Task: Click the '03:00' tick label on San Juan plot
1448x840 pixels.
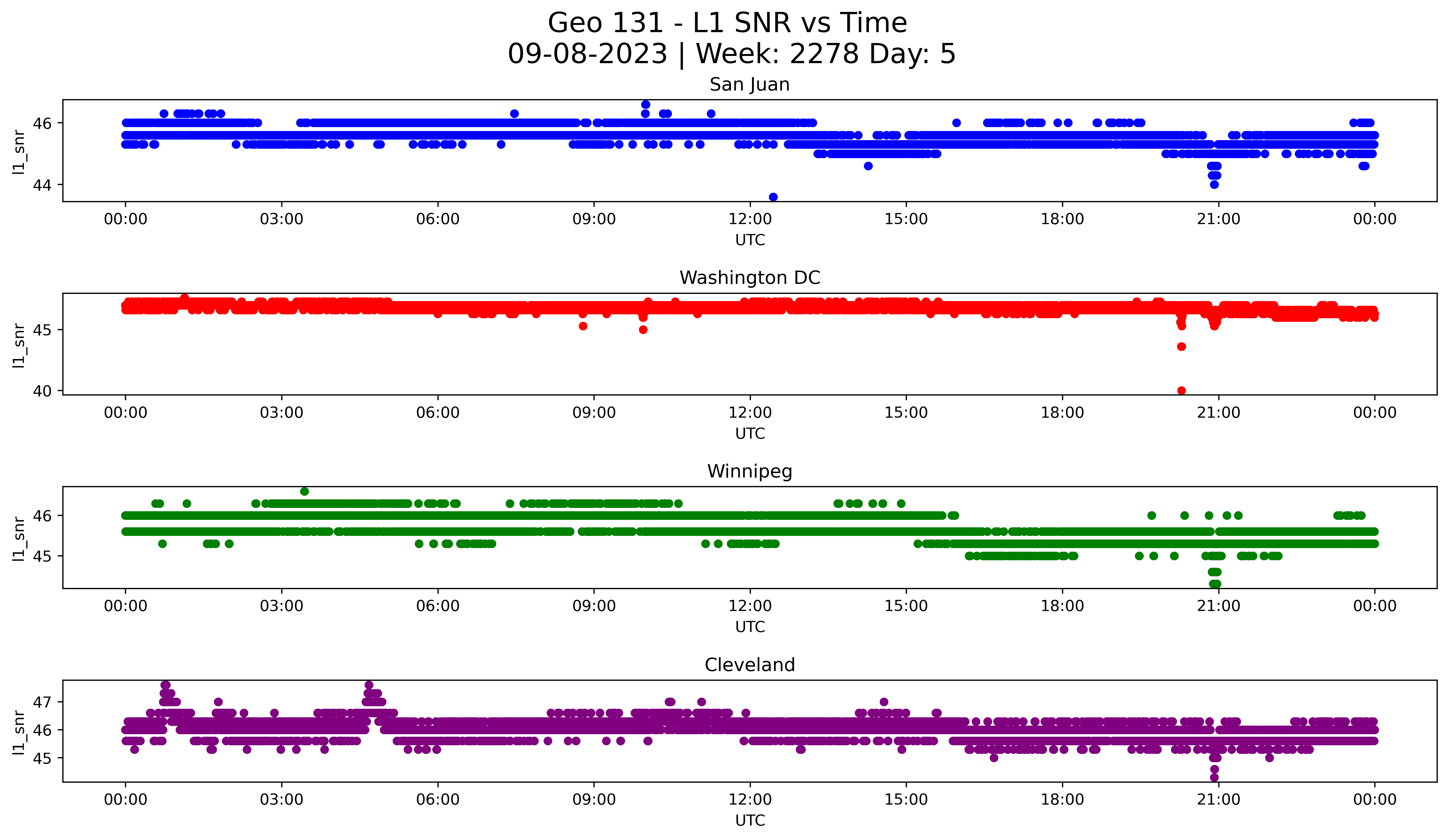Action: [x=282, y=219]
